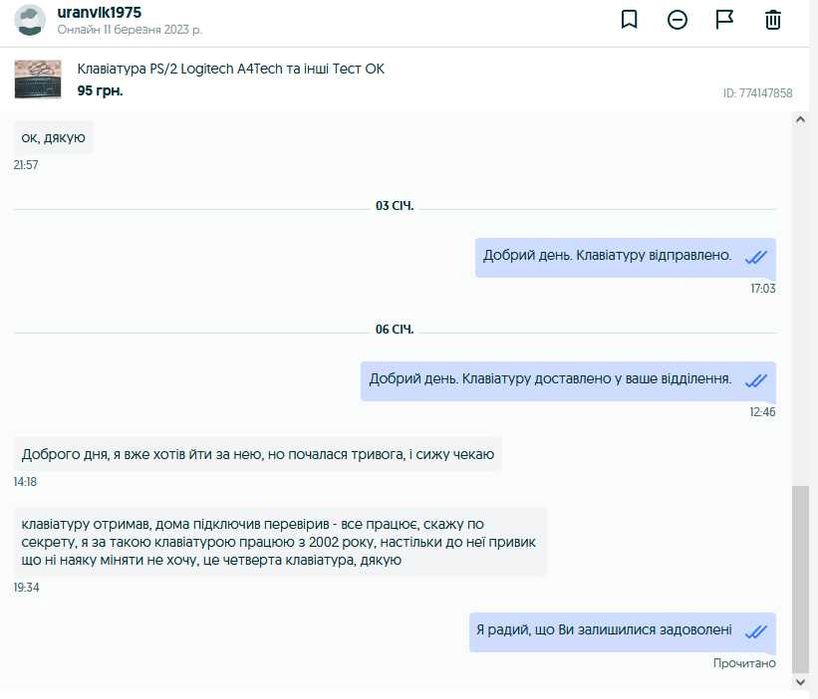Click the 95 грн. price label
This screenshot has width=818, height=699.
(x=100, y=90)
